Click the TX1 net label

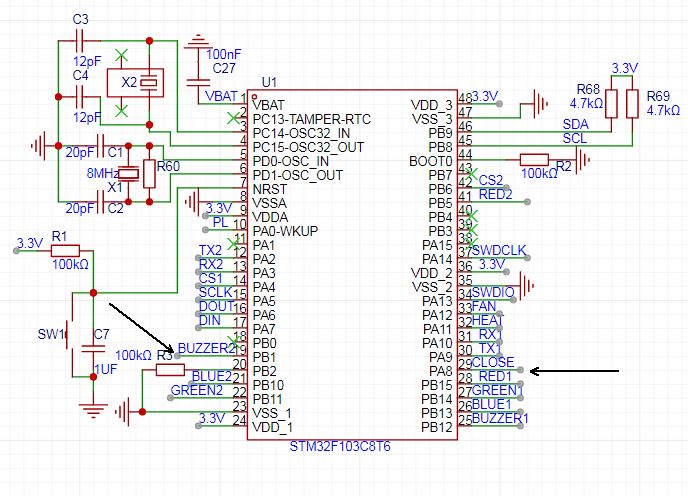(490, 349)
